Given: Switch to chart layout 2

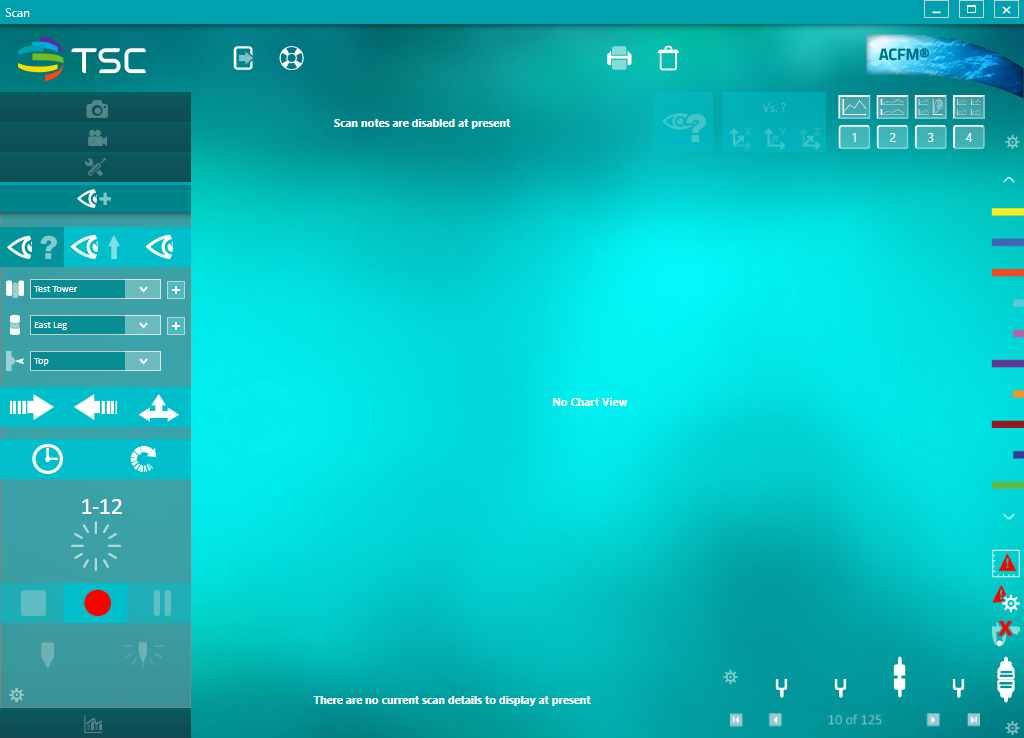Looking at the screenshot, I should [x=892, y=138].
